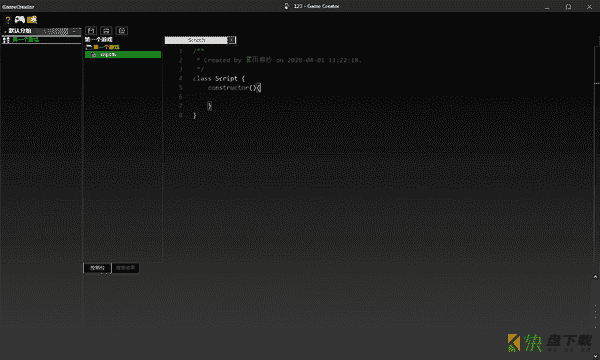Select the green highlighted script file row
Image resolution: width=600 pixels, height=360 pixels.
coord(123,55)
